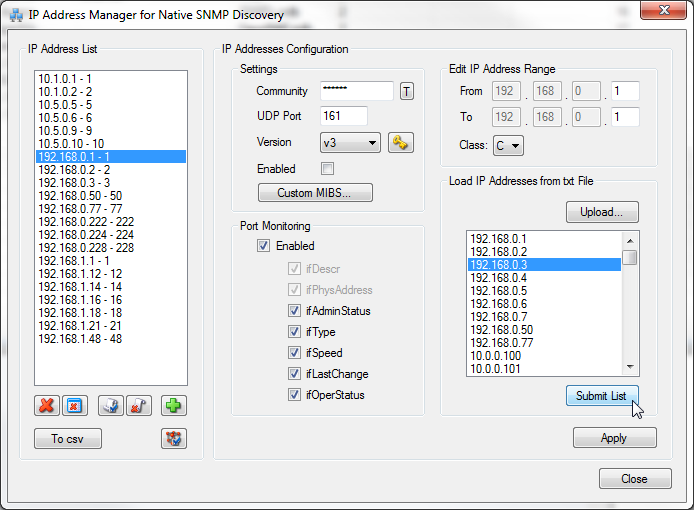Screen dimensions: 694x510
Task: Toggle the Enabled checkbox under Settings
Action: click(x=327, y=169)
